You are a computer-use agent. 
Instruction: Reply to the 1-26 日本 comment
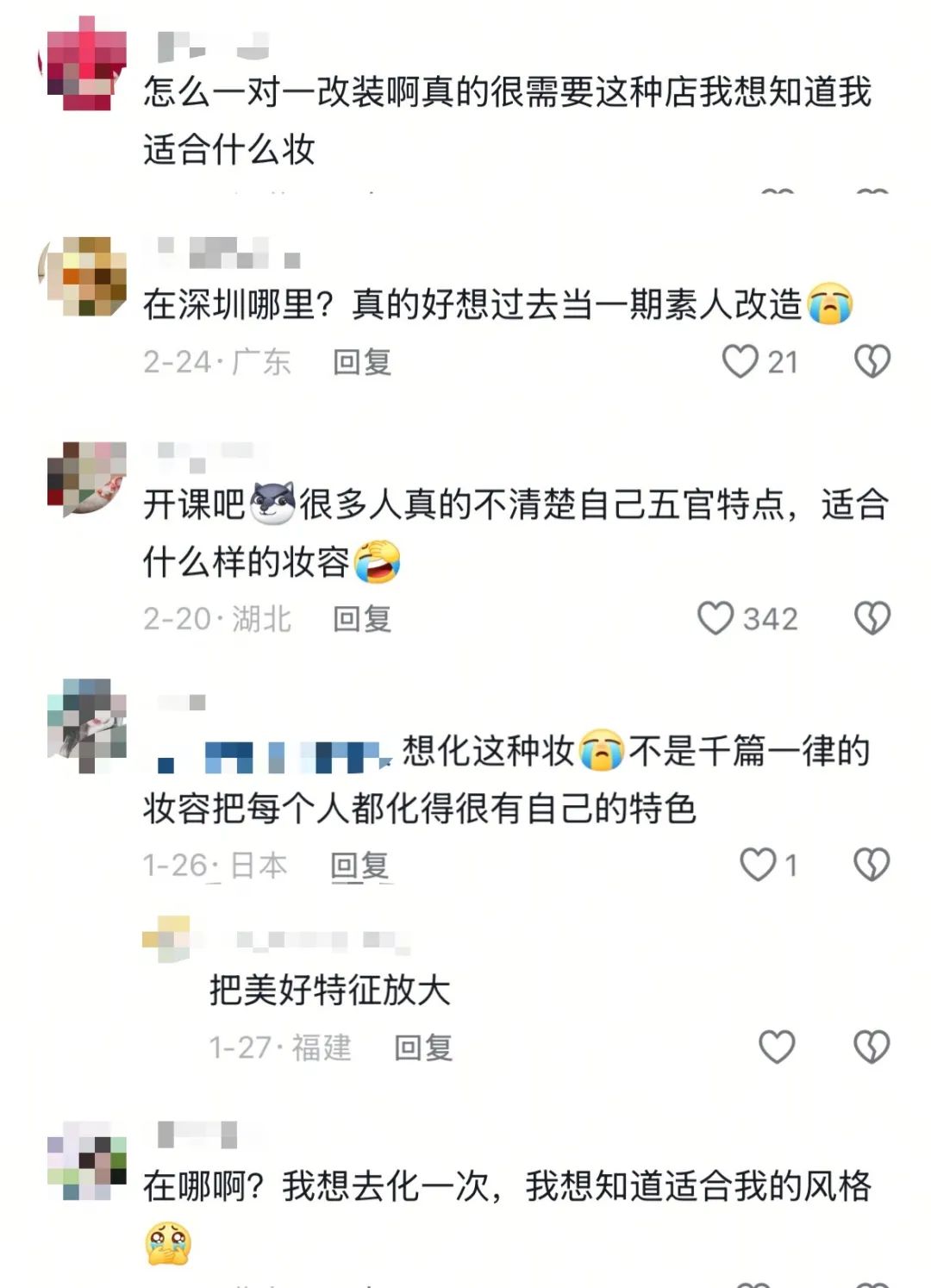pos(360,865)
